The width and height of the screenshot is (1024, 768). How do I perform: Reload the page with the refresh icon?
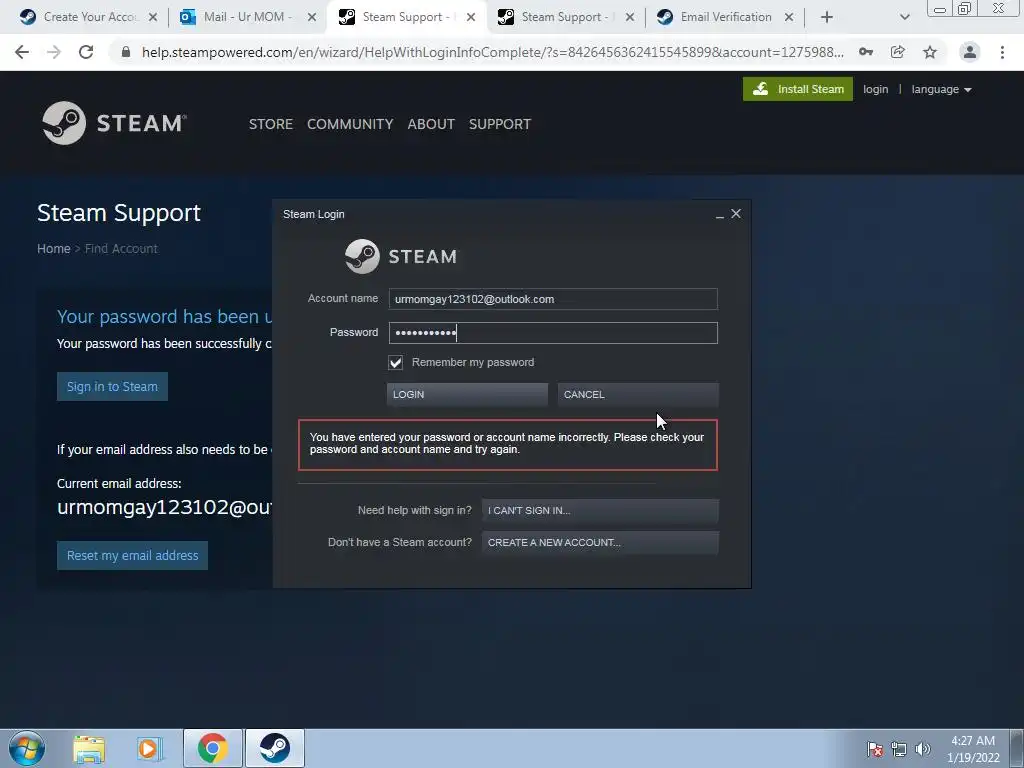click(x=86, y=52)
